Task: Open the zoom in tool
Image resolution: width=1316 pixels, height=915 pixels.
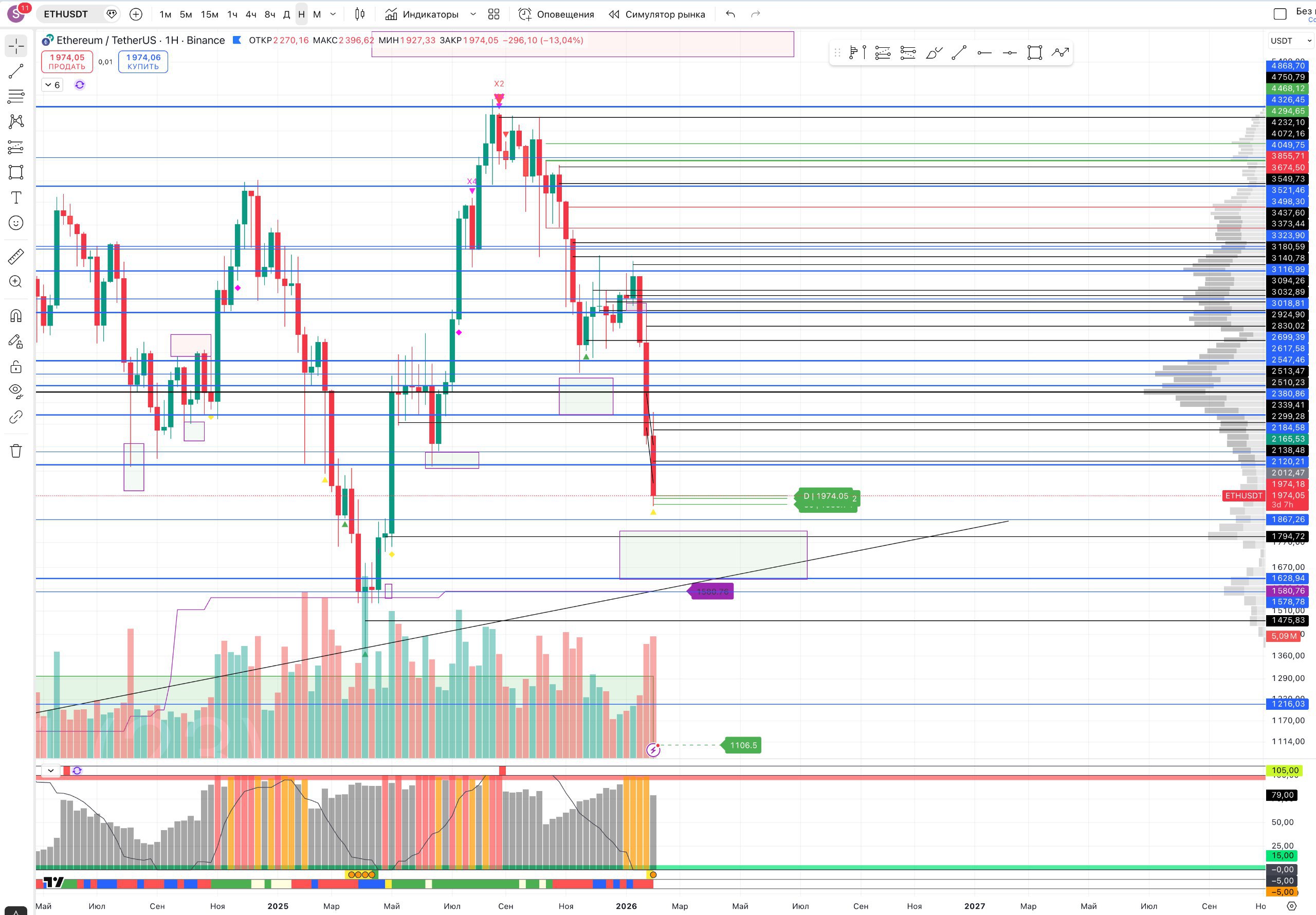Action: (x=16, y=281)
